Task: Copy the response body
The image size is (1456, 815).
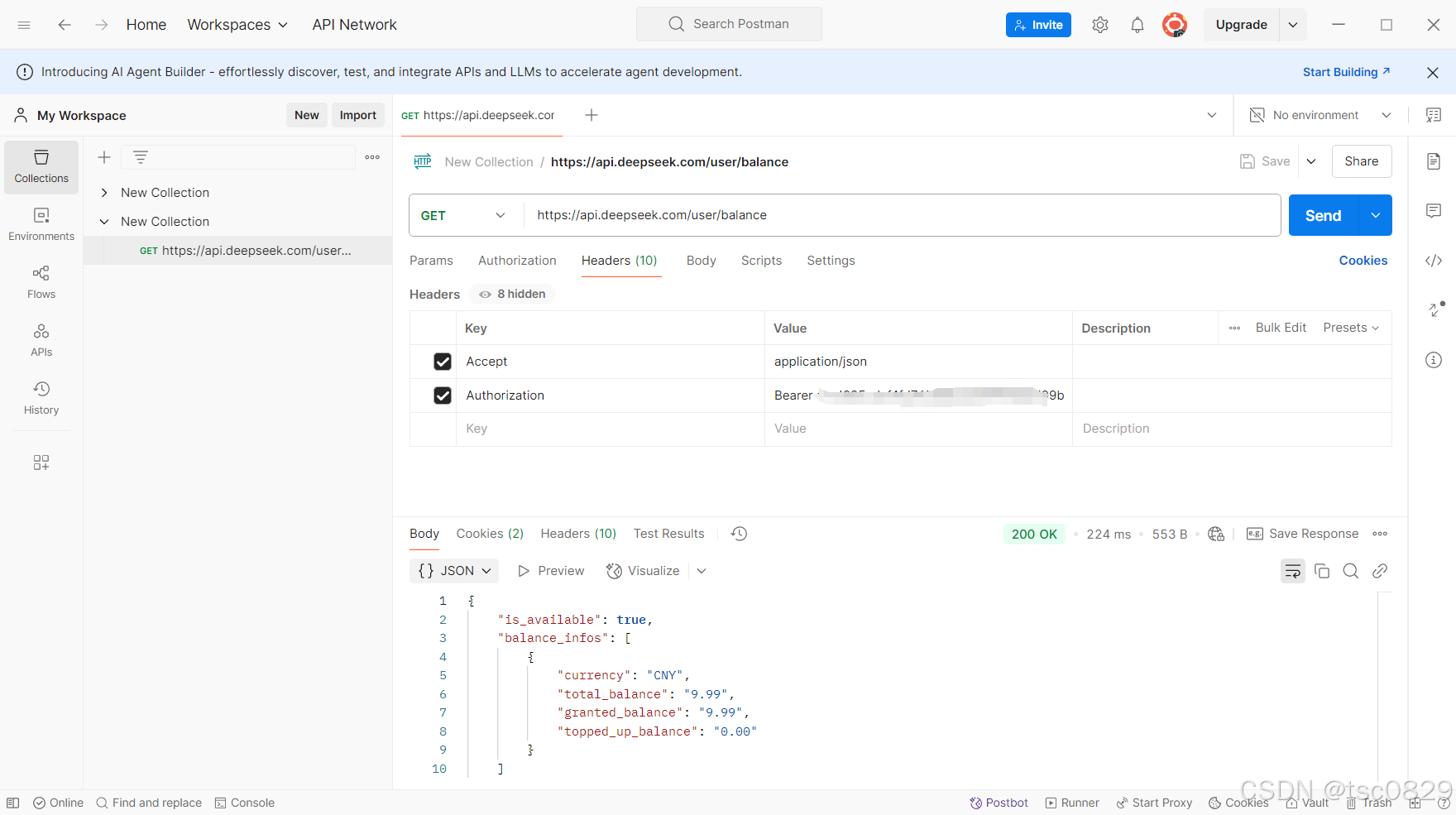Action: 1322,571
